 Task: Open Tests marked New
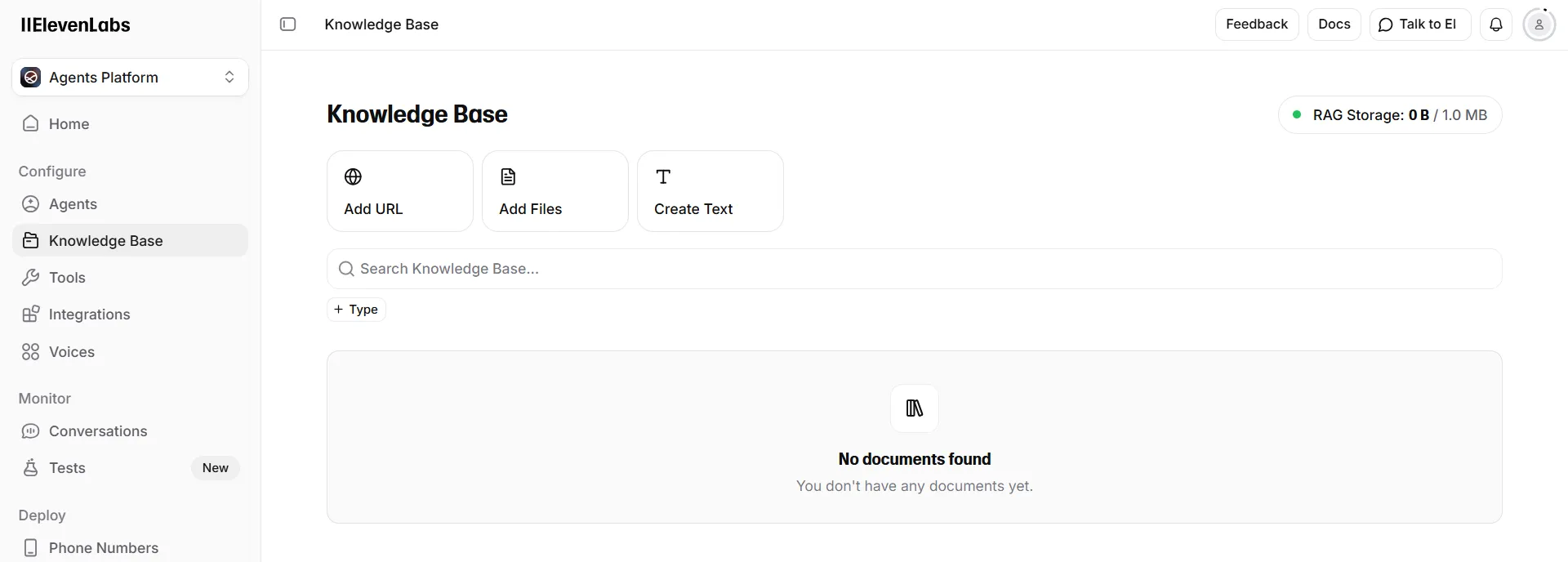click(67, 468)
